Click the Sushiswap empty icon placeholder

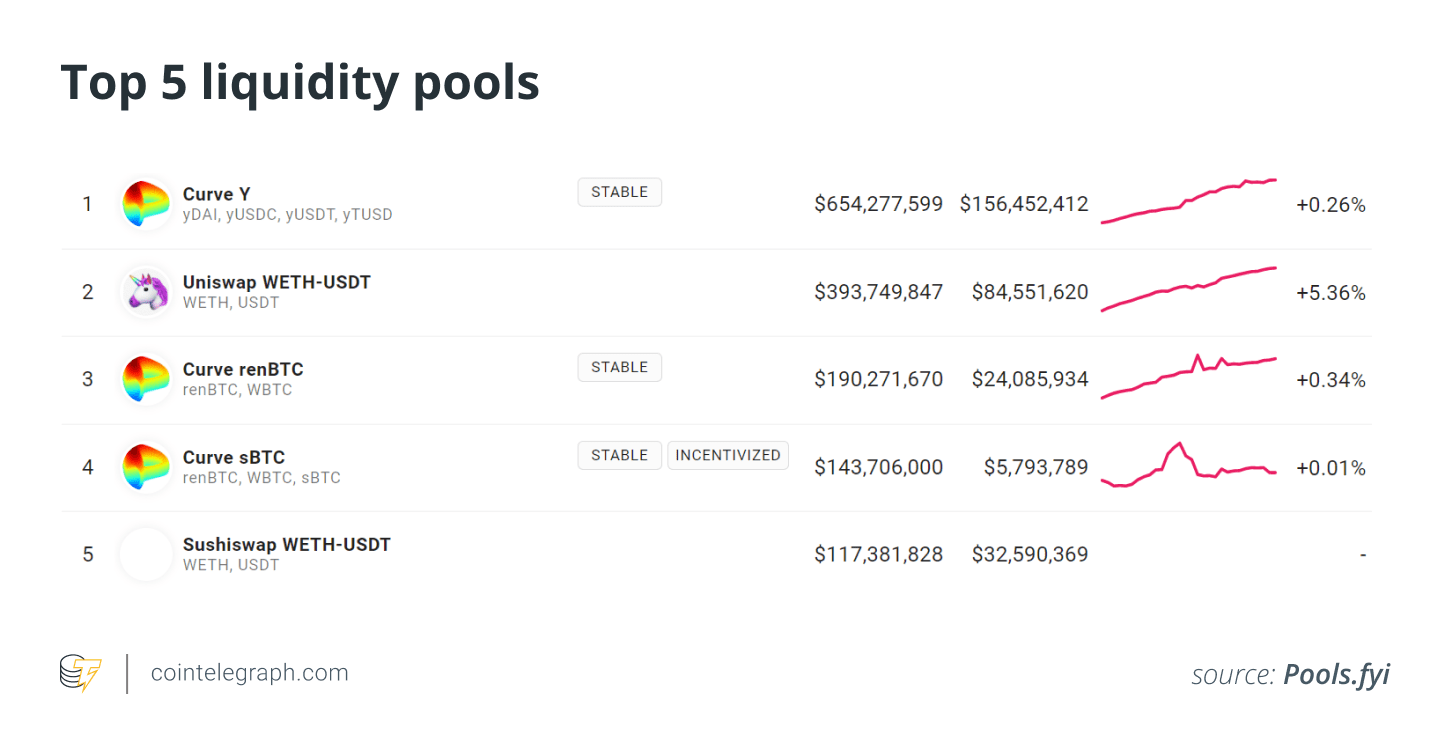tap(146, 554)
